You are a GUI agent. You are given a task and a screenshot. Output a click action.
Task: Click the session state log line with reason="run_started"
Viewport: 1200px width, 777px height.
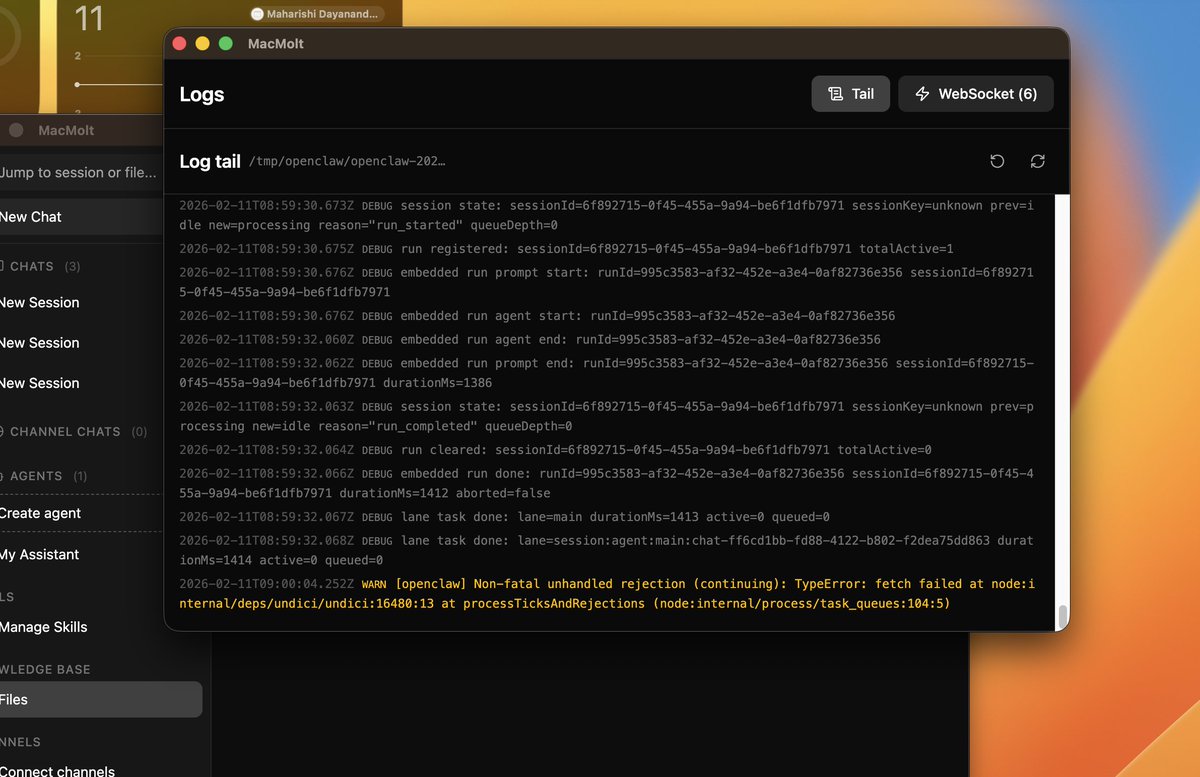[x=607, y=215]
